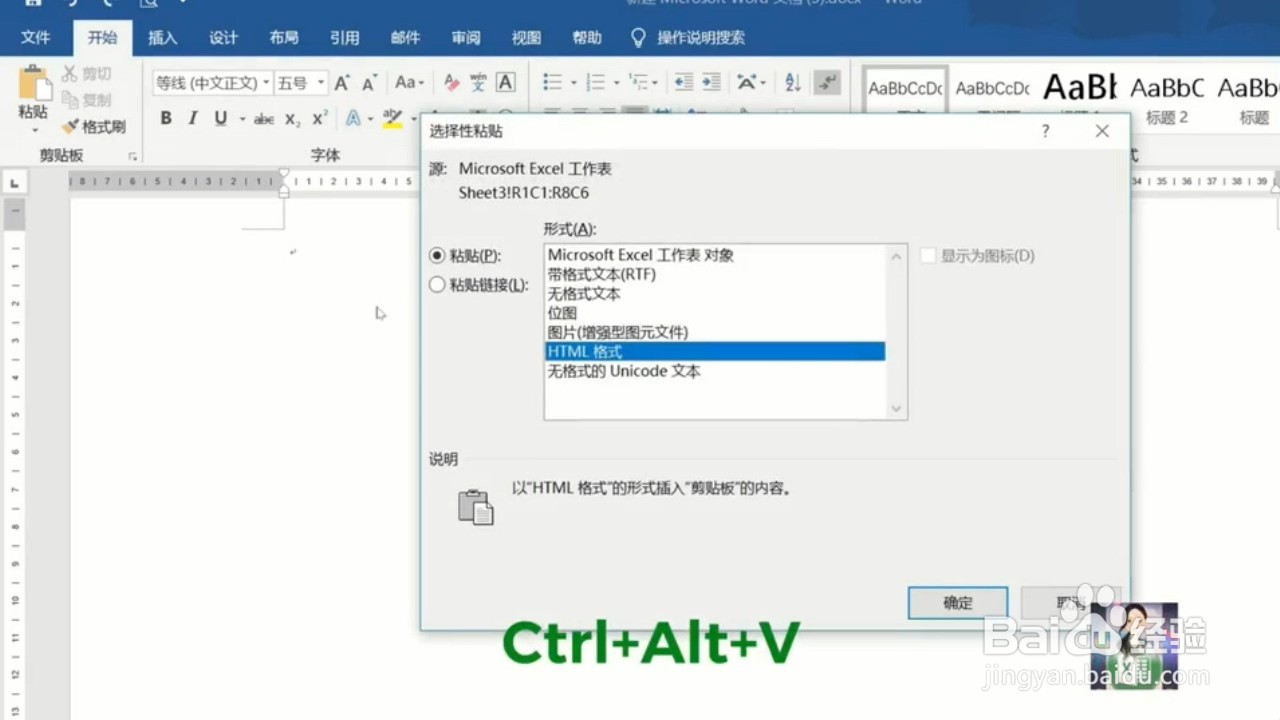Click the format list scrollbar down arrow

896,408
